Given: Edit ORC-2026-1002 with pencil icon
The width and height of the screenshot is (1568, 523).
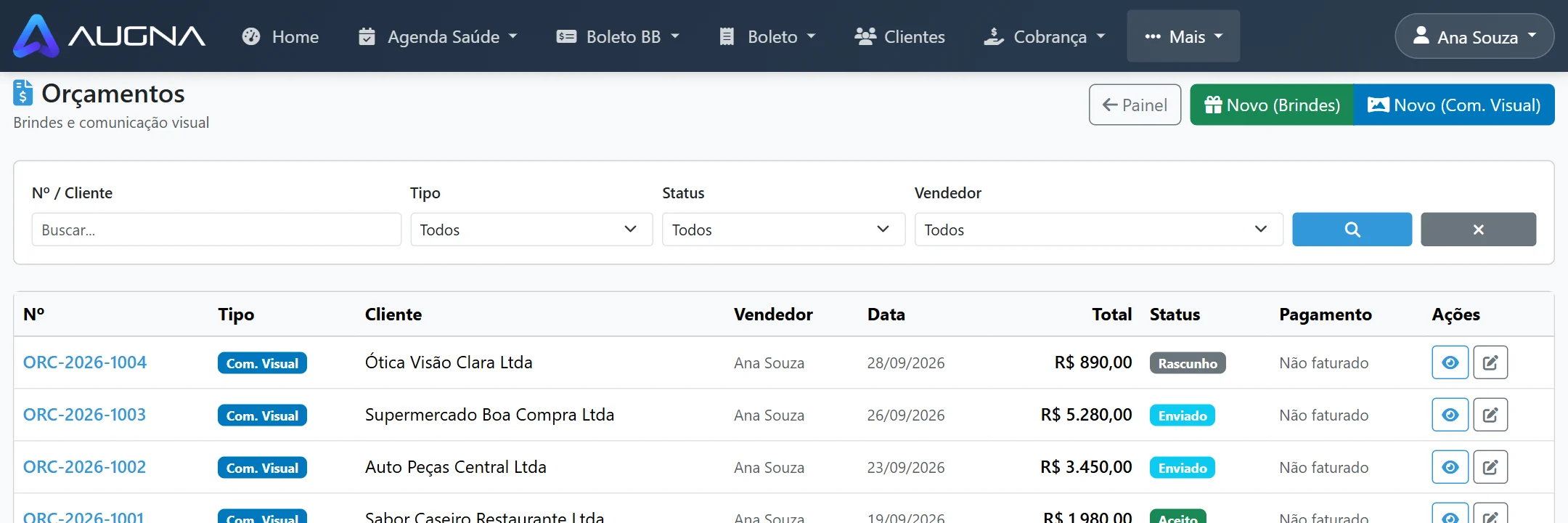Looking at the screenshot, I should pyautogui.click(x=1490, y=467).
